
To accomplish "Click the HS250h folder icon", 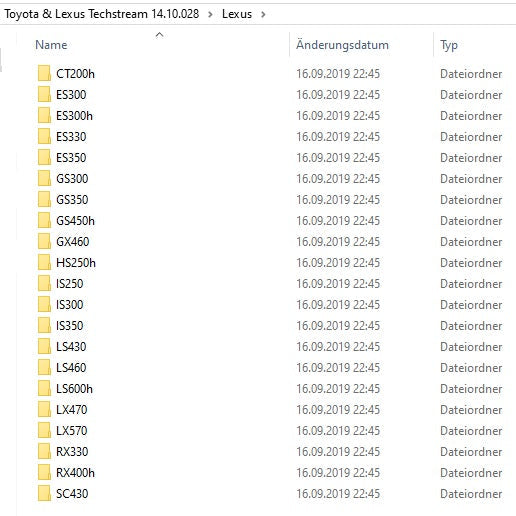I will [44, 262].
